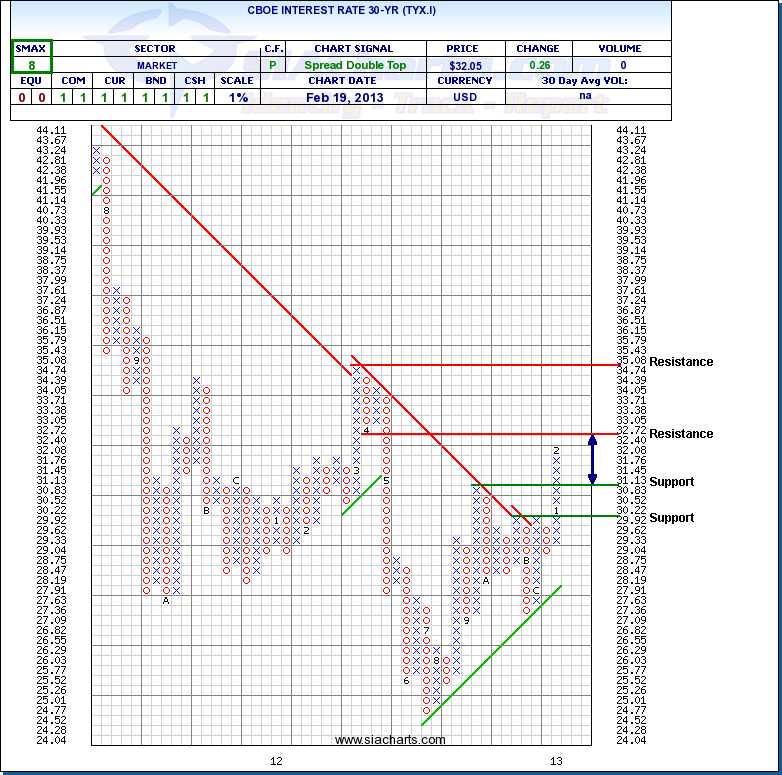782x775 pixels.
Task: Click the lower Resistance label at 32.72
Action: pos(680,434)
